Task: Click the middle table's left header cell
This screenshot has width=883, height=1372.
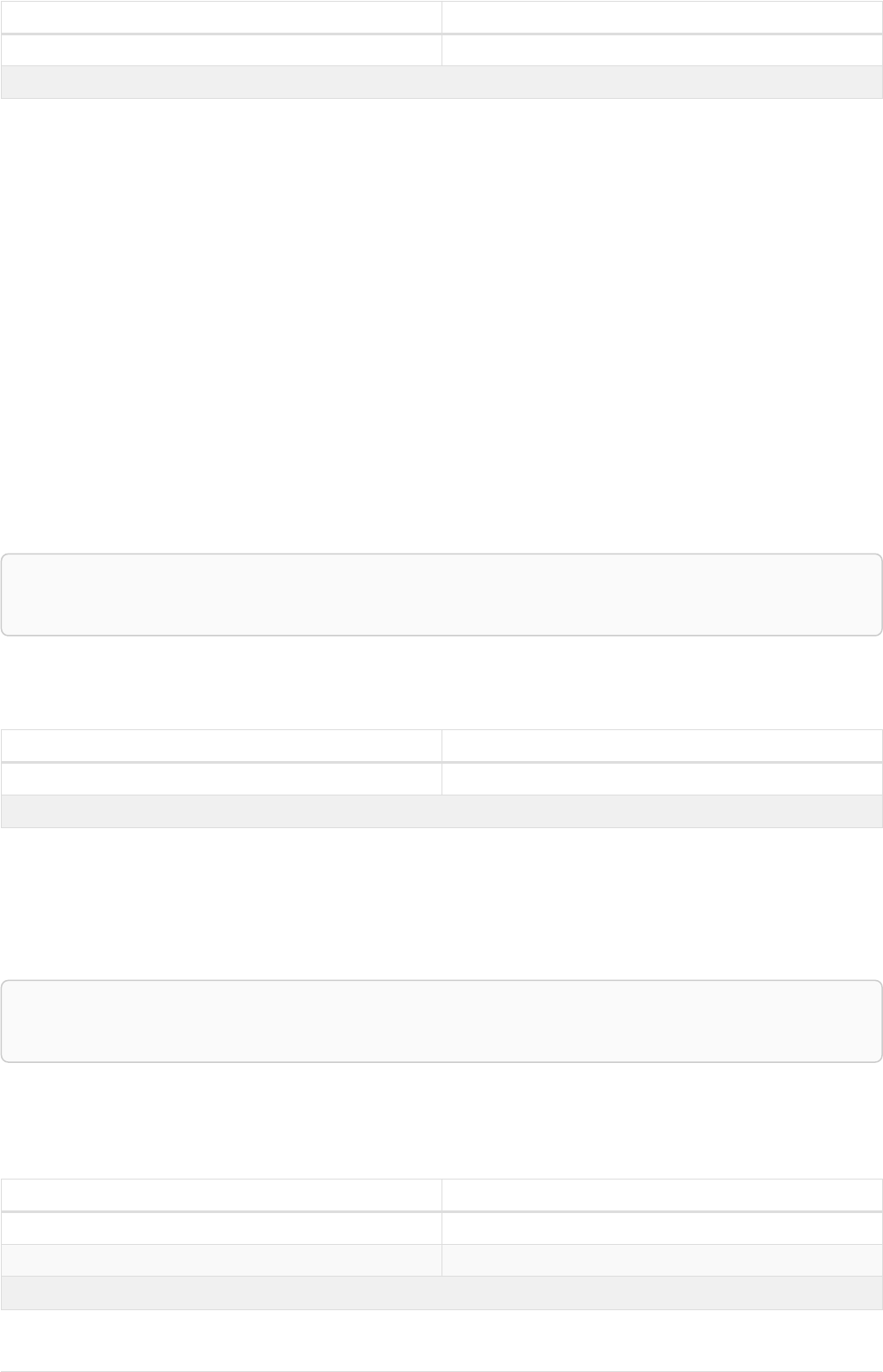Action: pos(221,745)
